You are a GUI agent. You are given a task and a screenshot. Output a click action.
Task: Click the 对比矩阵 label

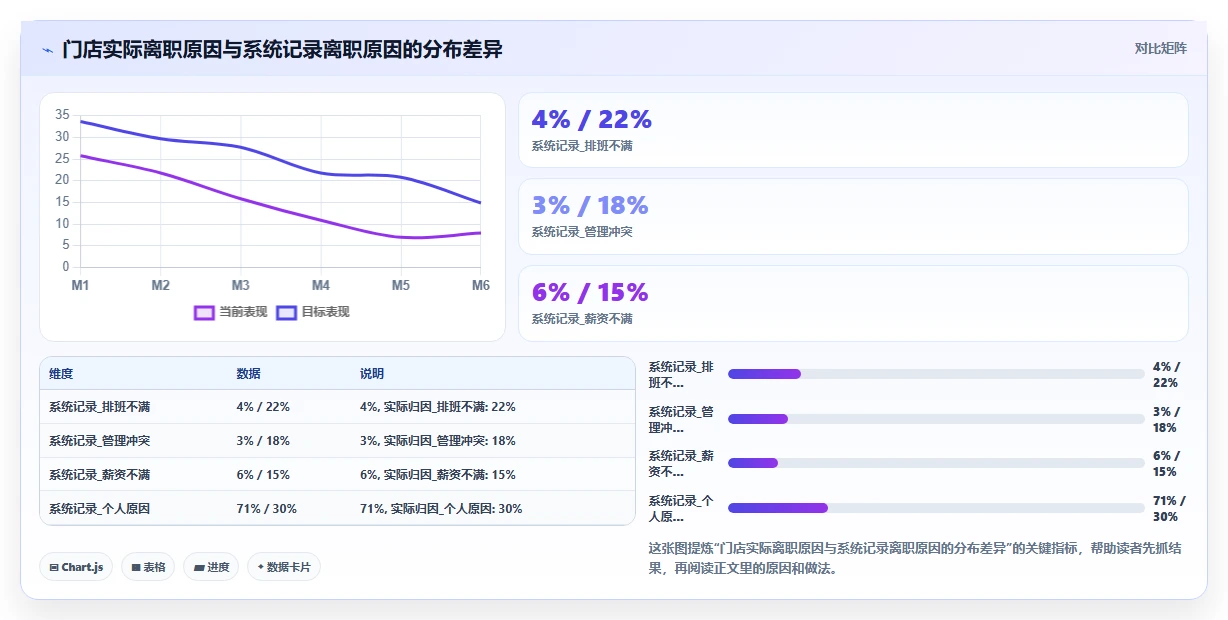[x=1160, y=48]
